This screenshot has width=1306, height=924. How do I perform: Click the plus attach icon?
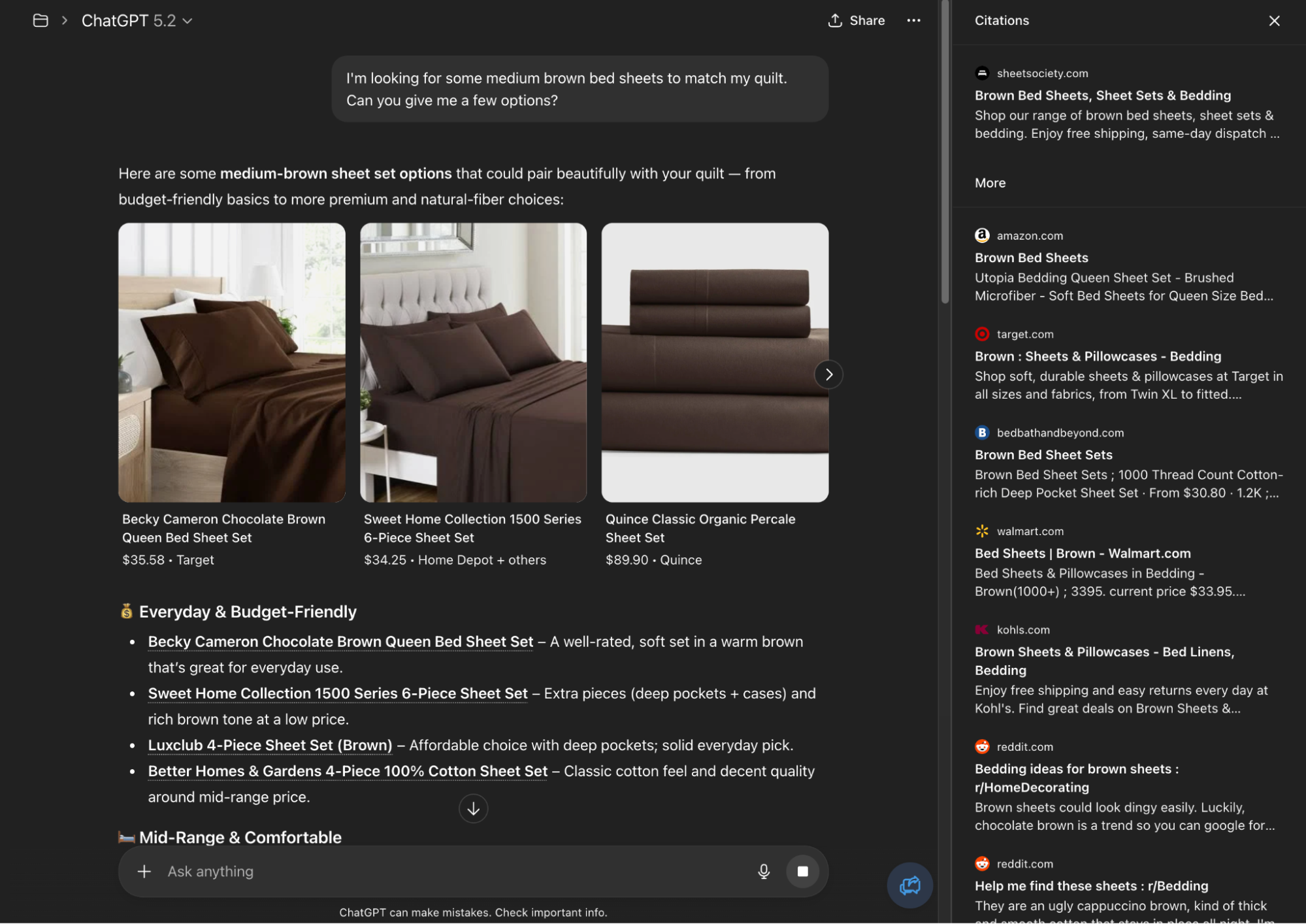[144, 871]
